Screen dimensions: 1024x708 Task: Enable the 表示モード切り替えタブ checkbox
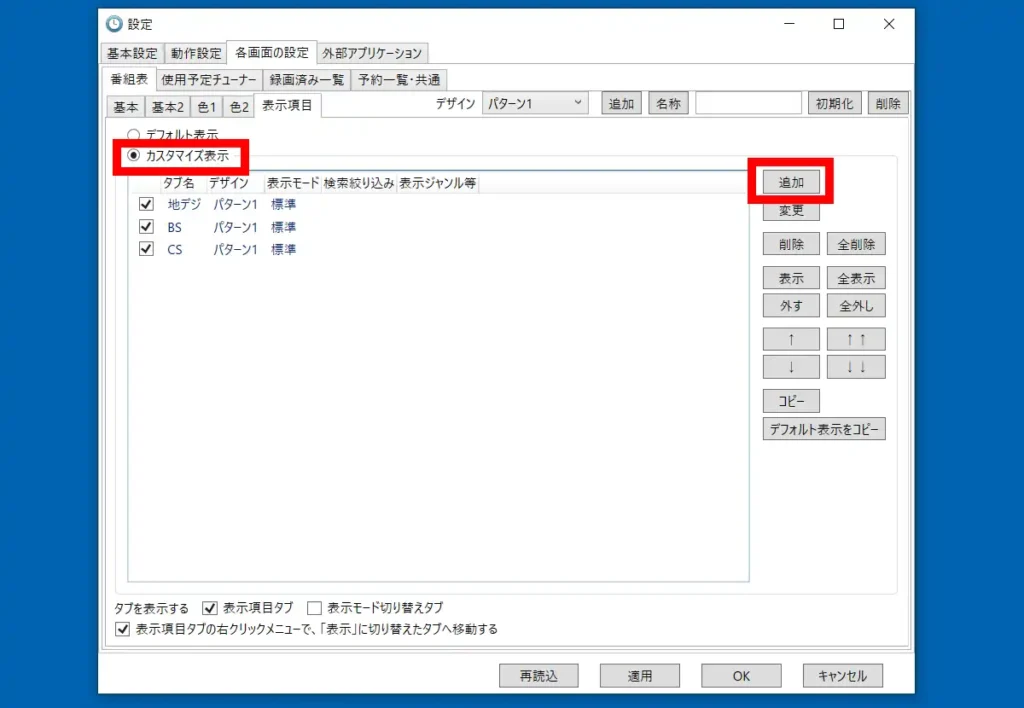click(x=315, y=608)
